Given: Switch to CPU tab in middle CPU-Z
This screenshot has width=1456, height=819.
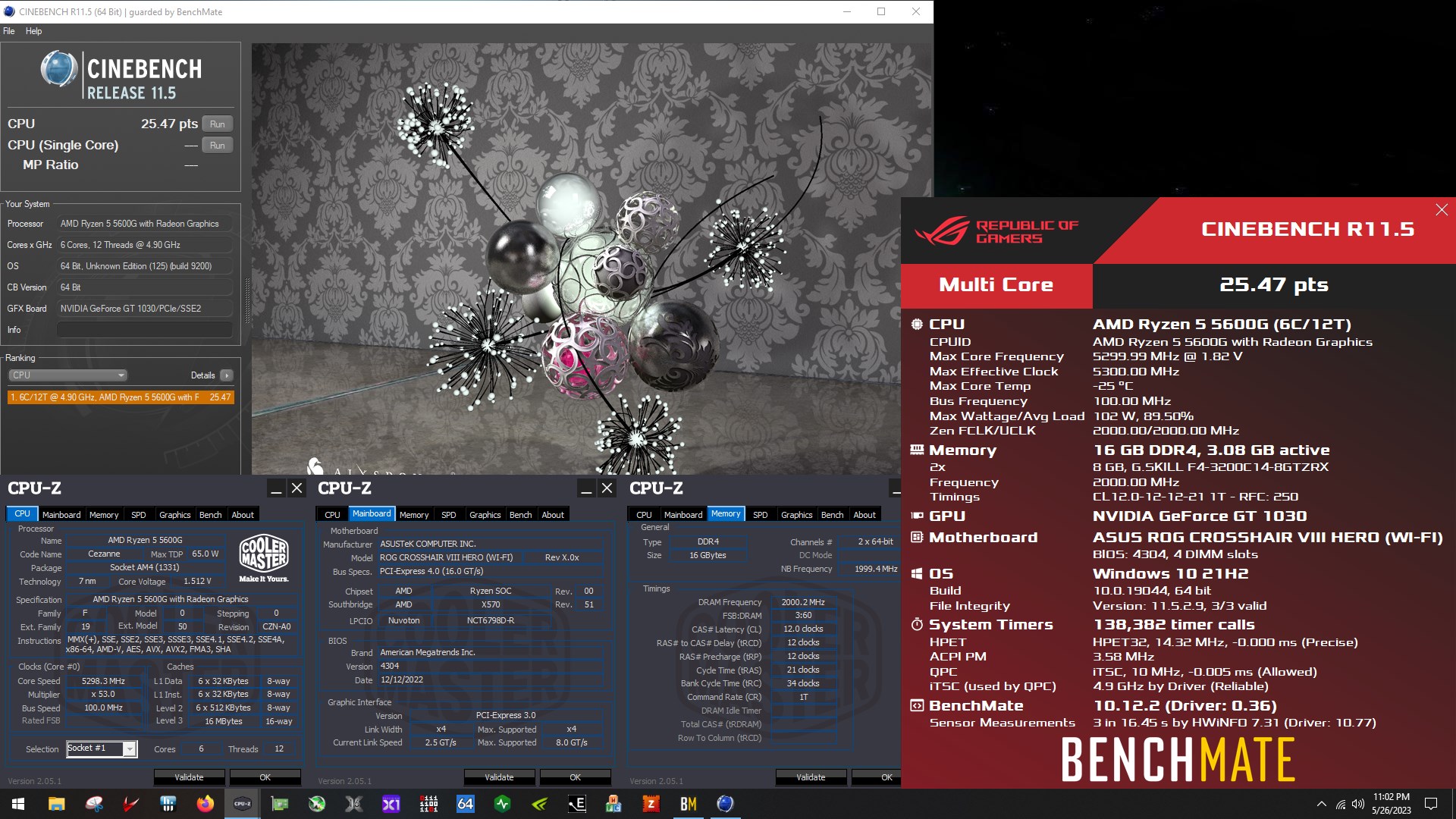Looking at the screenshot, I should (332, 515).
